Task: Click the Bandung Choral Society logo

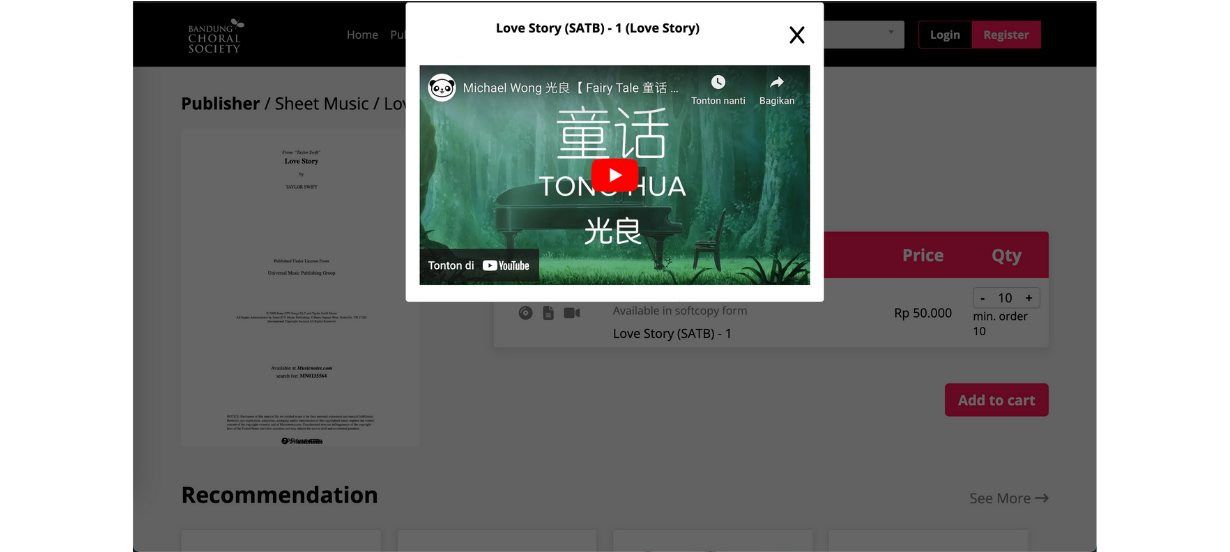Action: (215, 36)
